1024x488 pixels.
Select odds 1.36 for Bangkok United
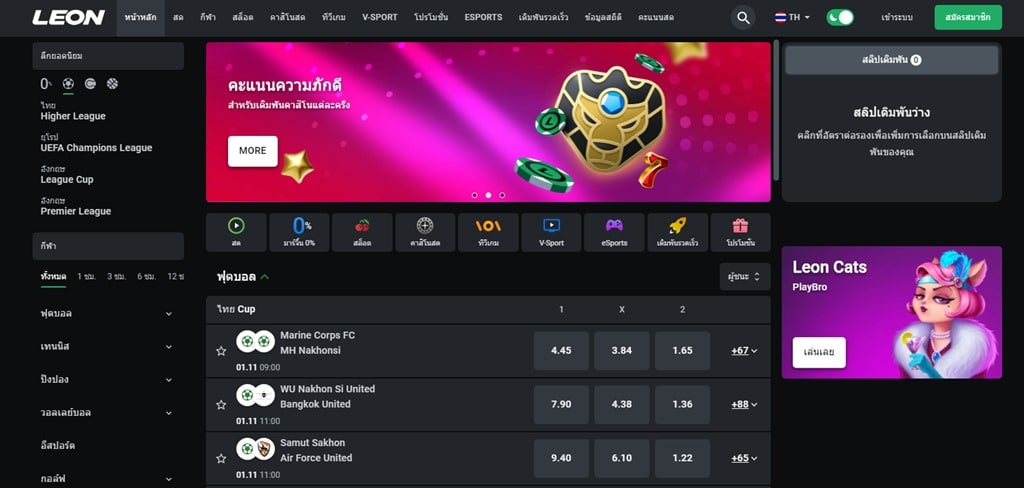point(682,404)
